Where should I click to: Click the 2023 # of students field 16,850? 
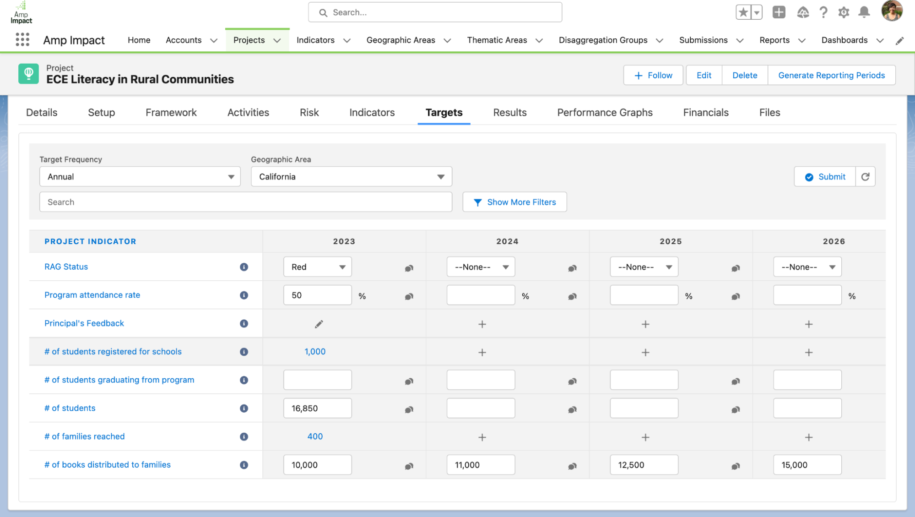[317, 408]
